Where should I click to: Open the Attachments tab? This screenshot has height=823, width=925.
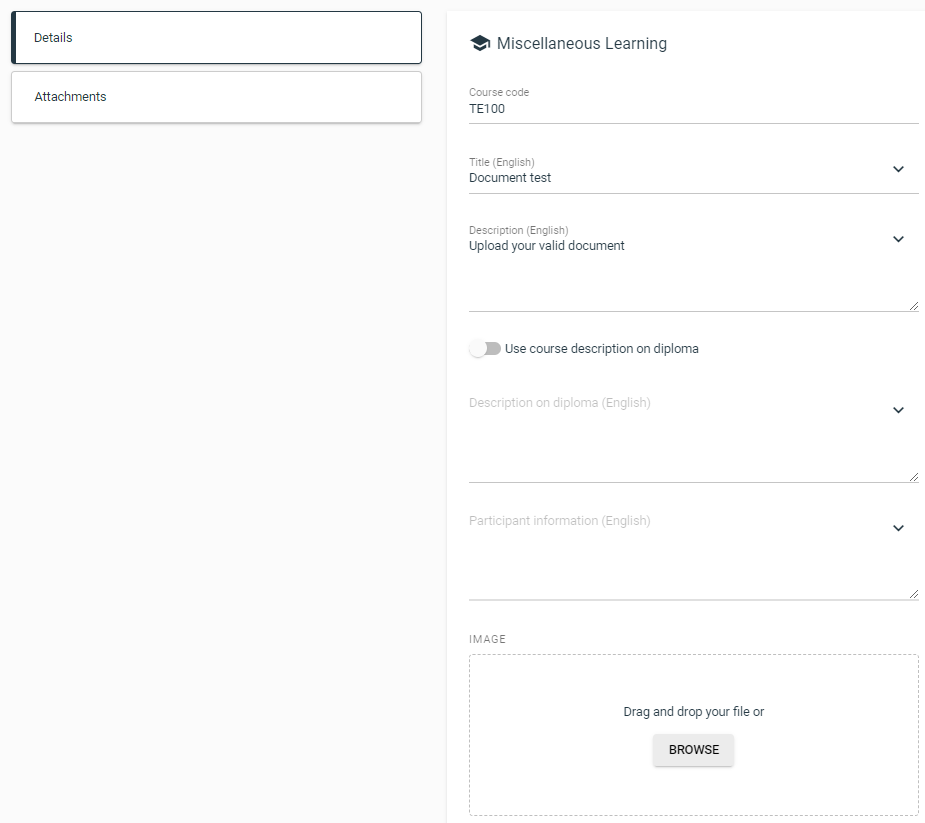click(x=217, y=97)
